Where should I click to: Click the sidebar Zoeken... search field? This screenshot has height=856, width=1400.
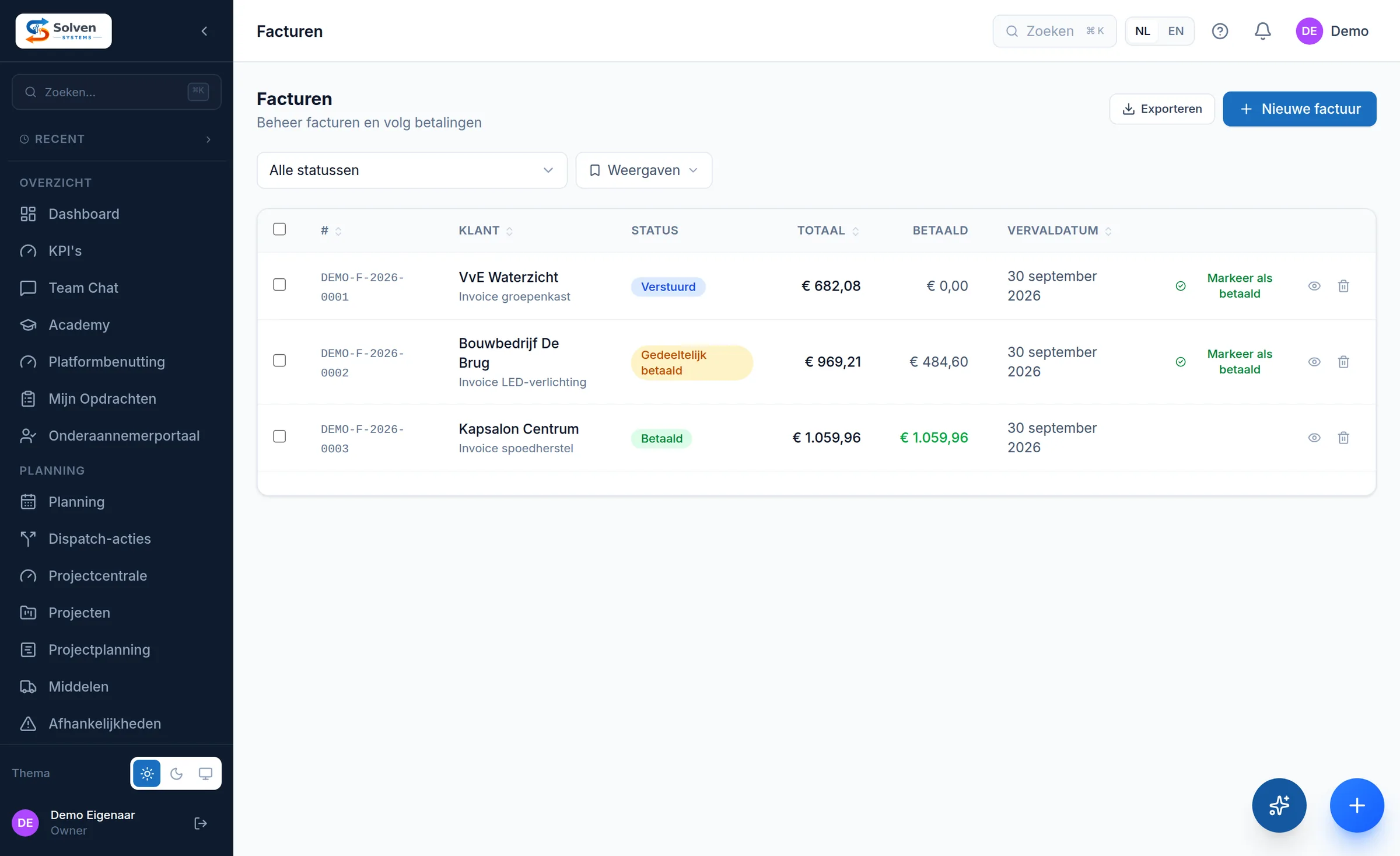pyautogui.click(x=116, y=92)
